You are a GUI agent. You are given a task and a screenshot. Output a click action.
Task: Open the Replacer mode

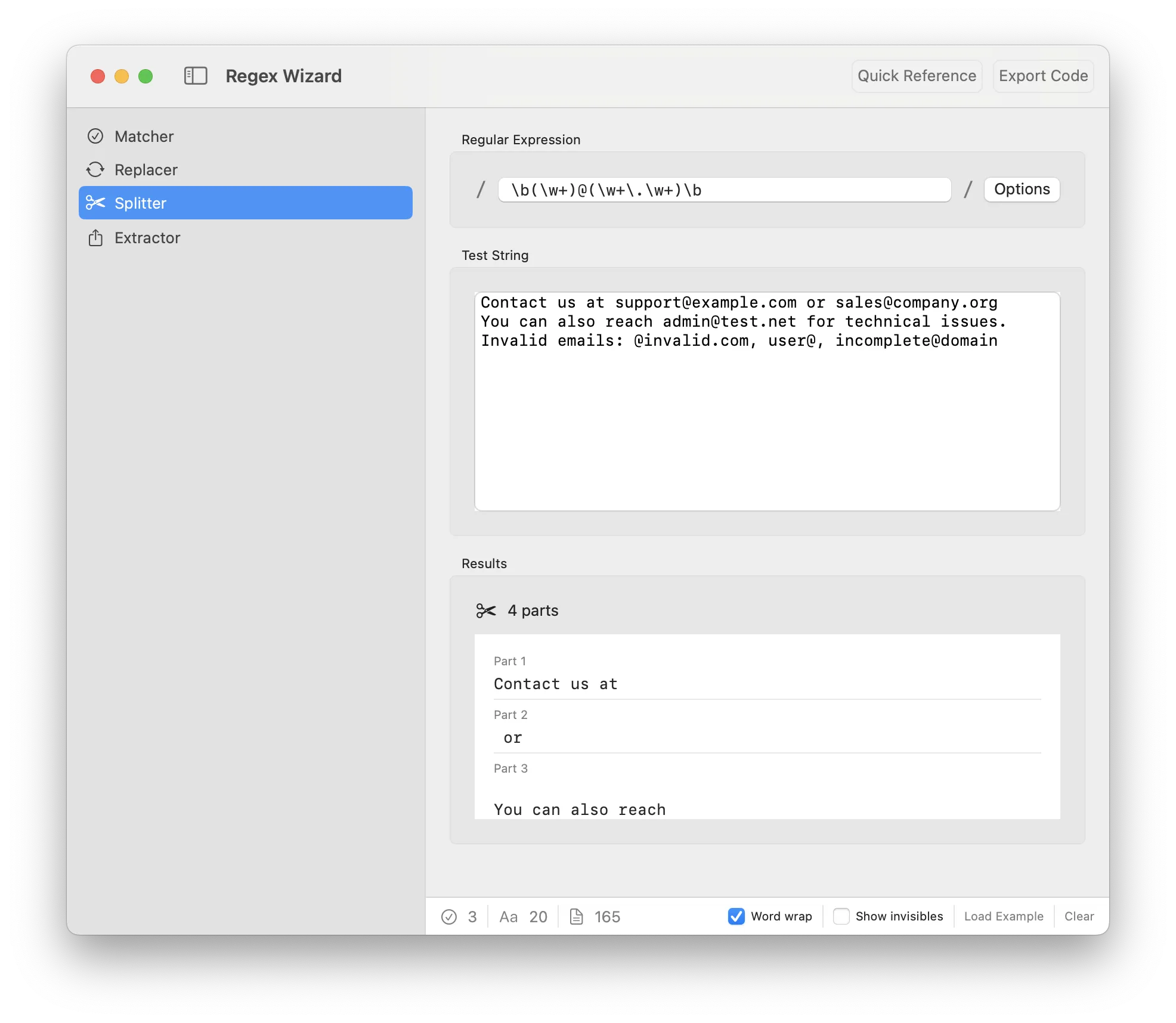click(x=146, y=170)
